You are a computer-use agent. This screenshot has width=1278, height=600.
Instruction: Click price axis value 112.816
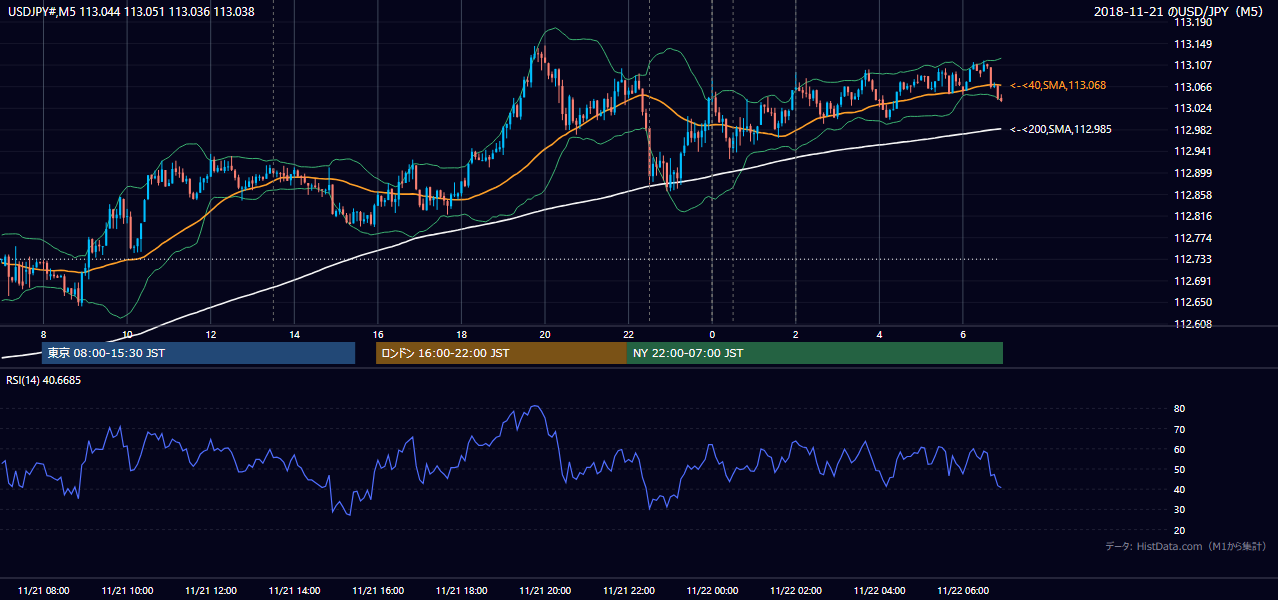(1192, 216)
